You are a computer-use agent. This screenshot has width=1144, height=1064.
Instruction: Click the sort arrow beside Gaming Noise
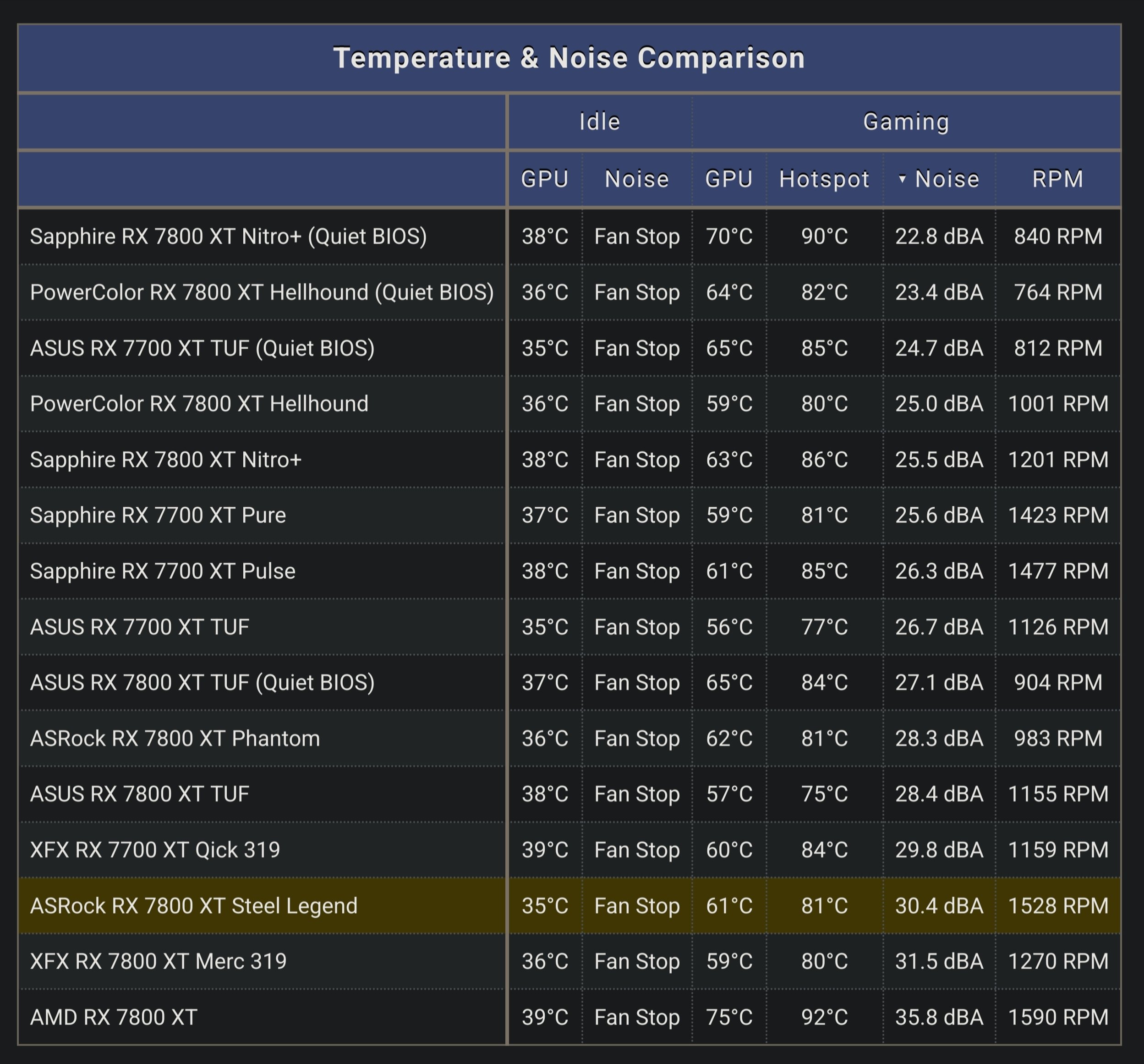tap(902, 179)
